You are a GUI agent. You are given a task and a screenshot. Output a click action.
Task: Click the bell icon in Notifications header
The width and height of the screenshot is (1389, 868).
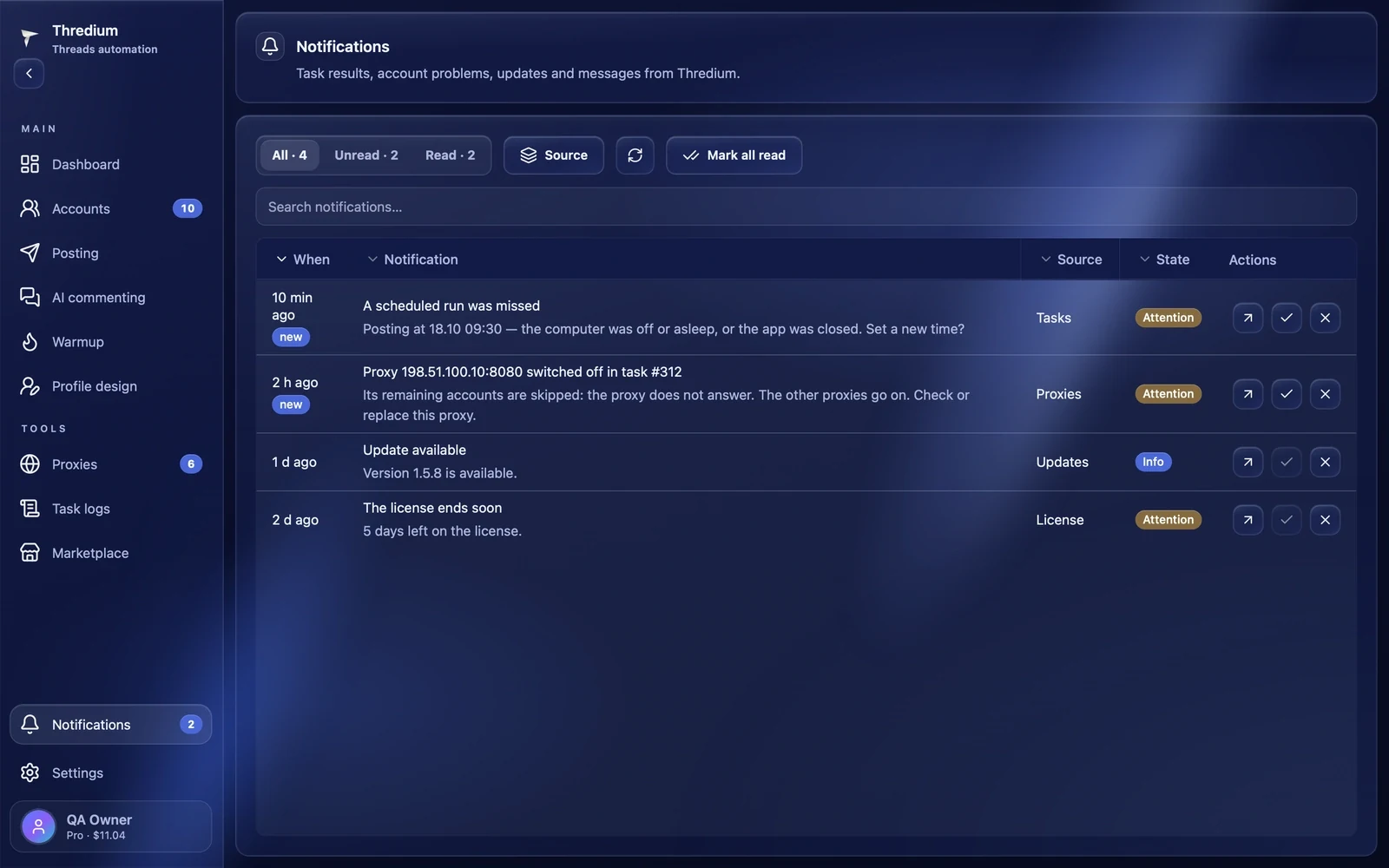[x=270, y=46]
